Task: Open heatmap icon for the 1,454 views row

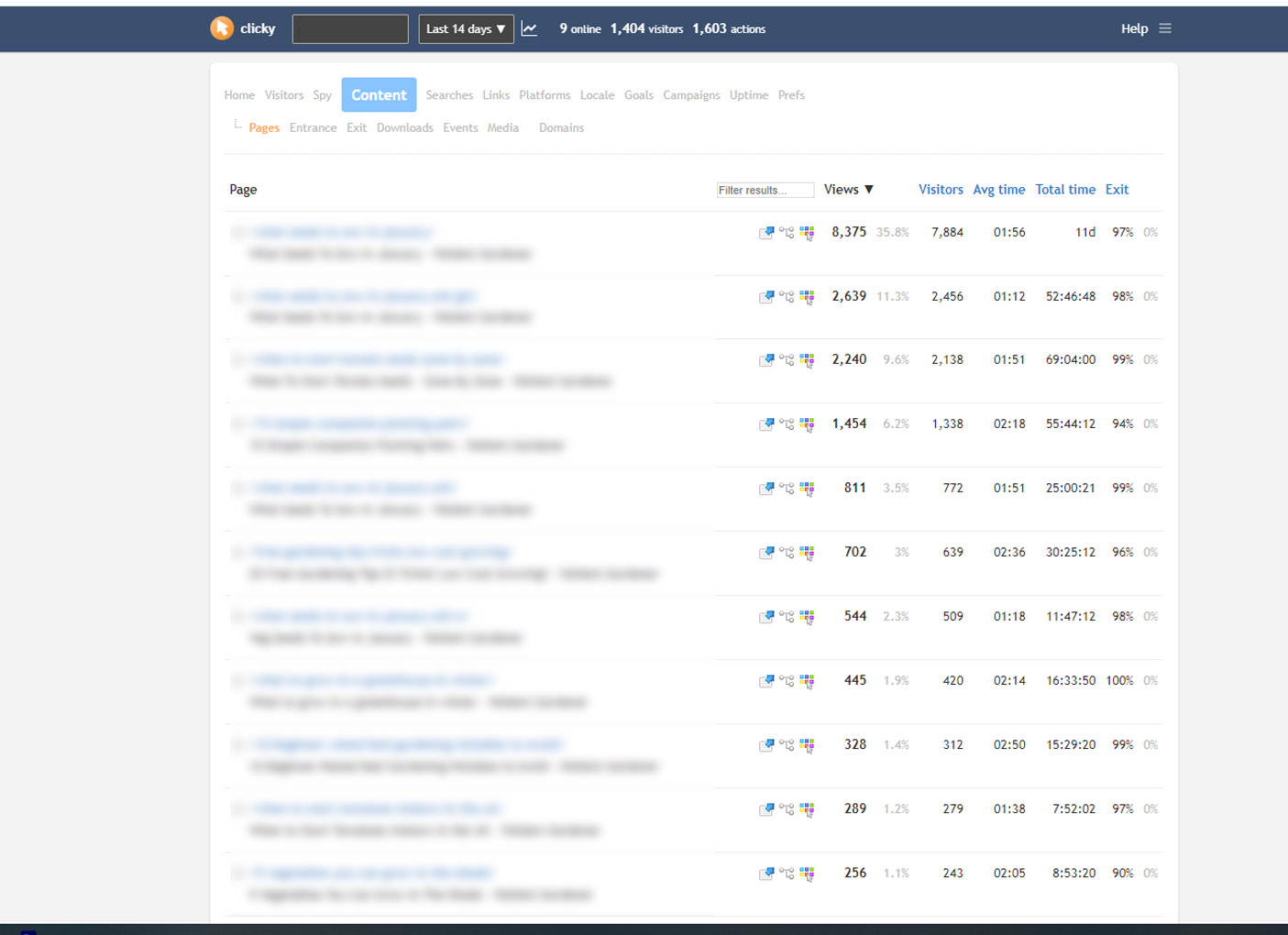Action: click(x=807, y=424)
